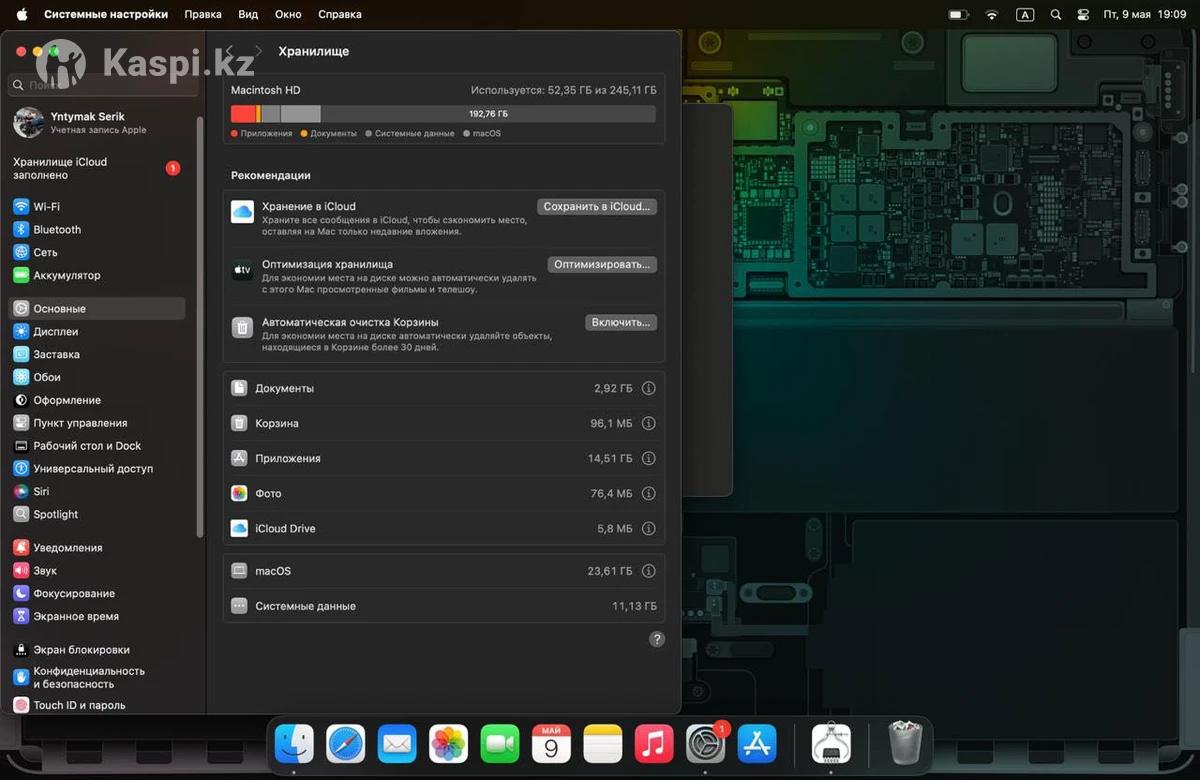
Task: Open input source menu in the menu bar
Action: pyautogui.click(x=1025, y=15)
